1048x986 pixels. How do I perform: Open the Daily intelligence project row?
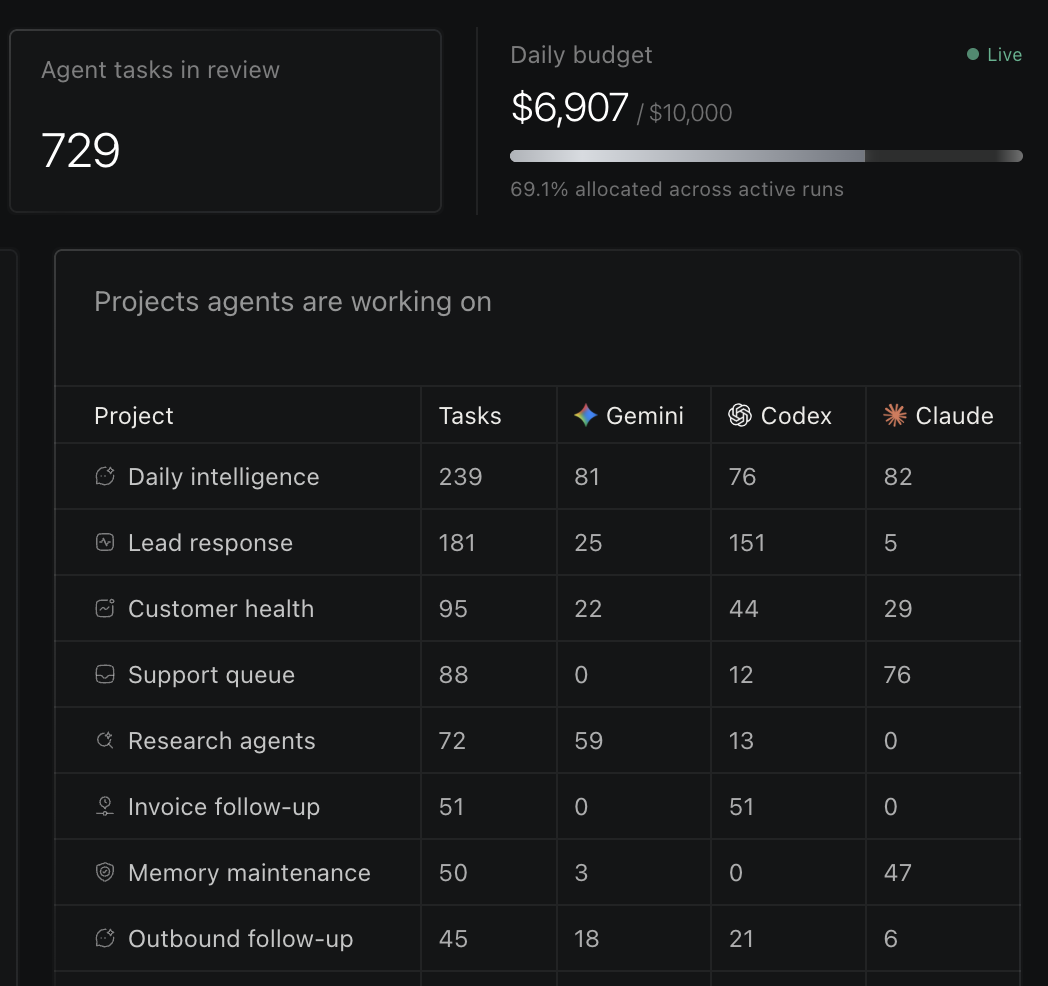tap(537, 477)
